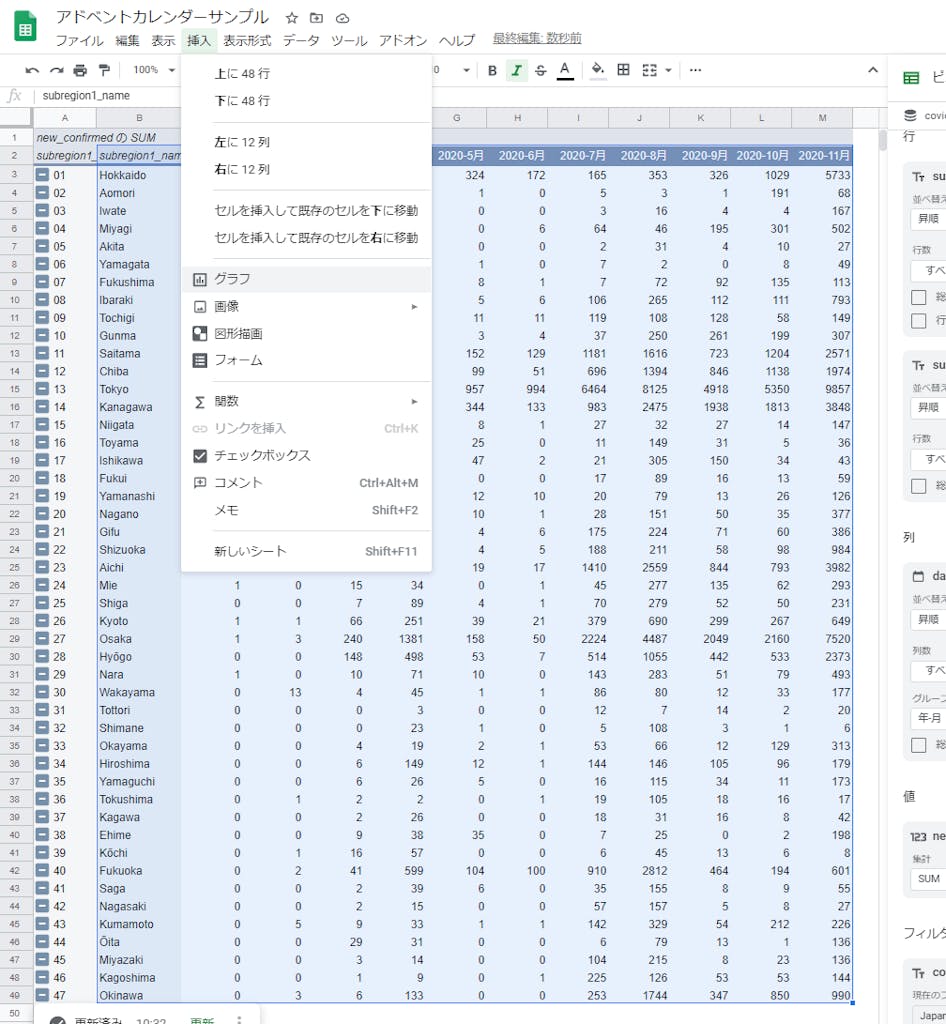
Task: Open the refresh bar's three-dot options
Action: click(x=239, y=1019)
